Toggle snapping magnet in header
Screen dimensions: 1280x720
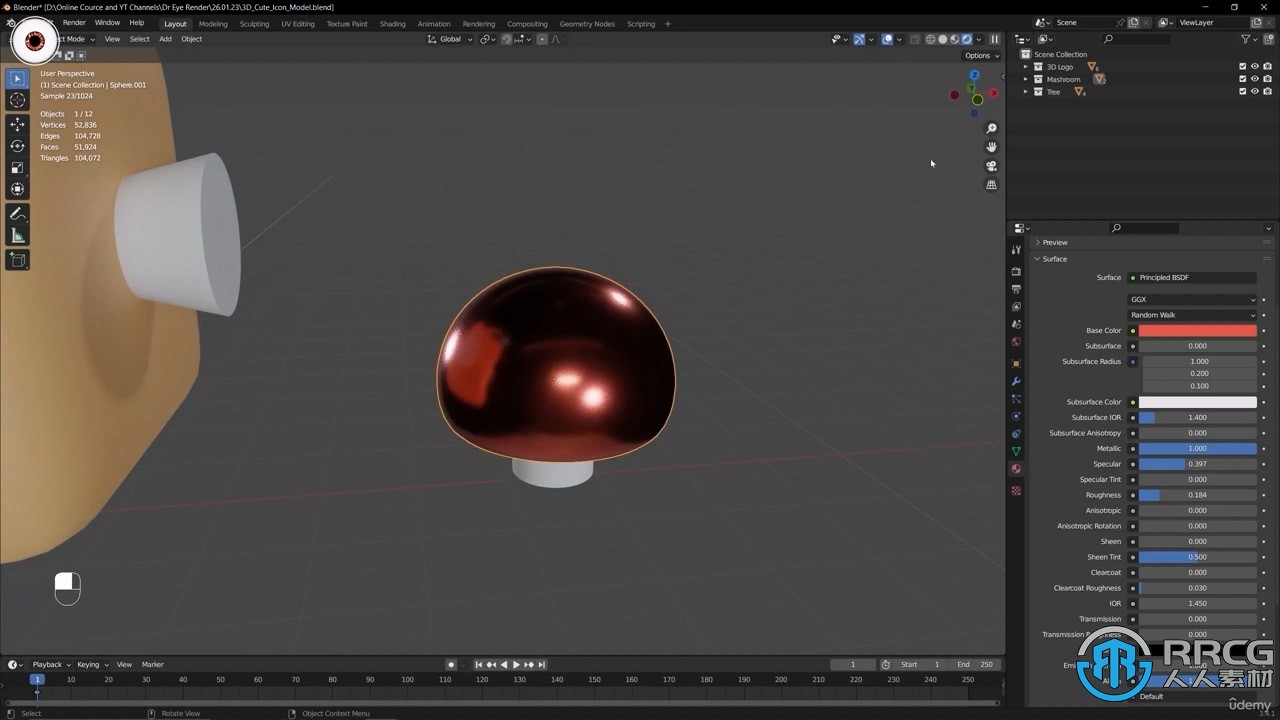pyautogui.click(x=506, y=39)
